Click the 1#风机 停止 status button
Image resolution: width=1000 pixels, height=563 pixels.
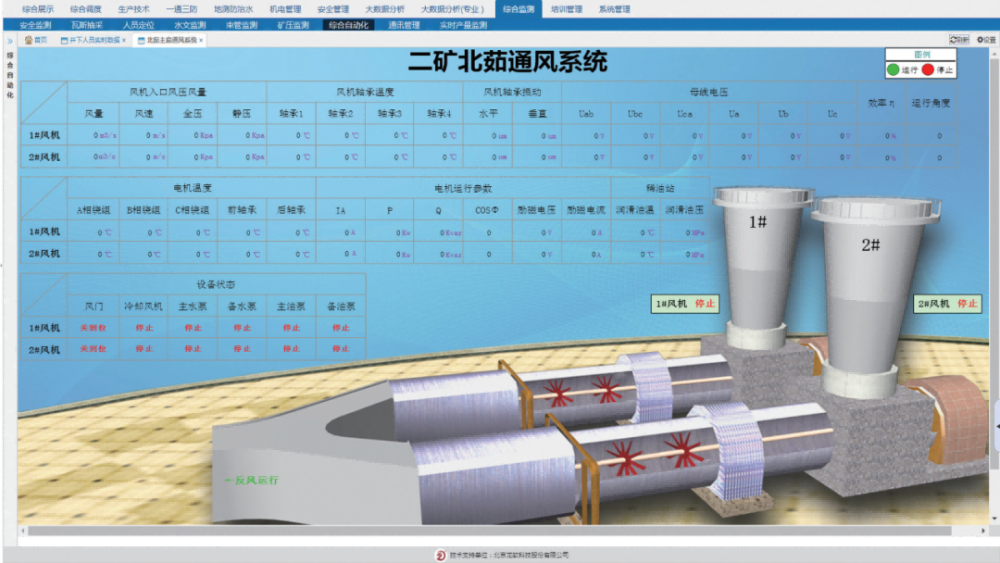point(686,303)
